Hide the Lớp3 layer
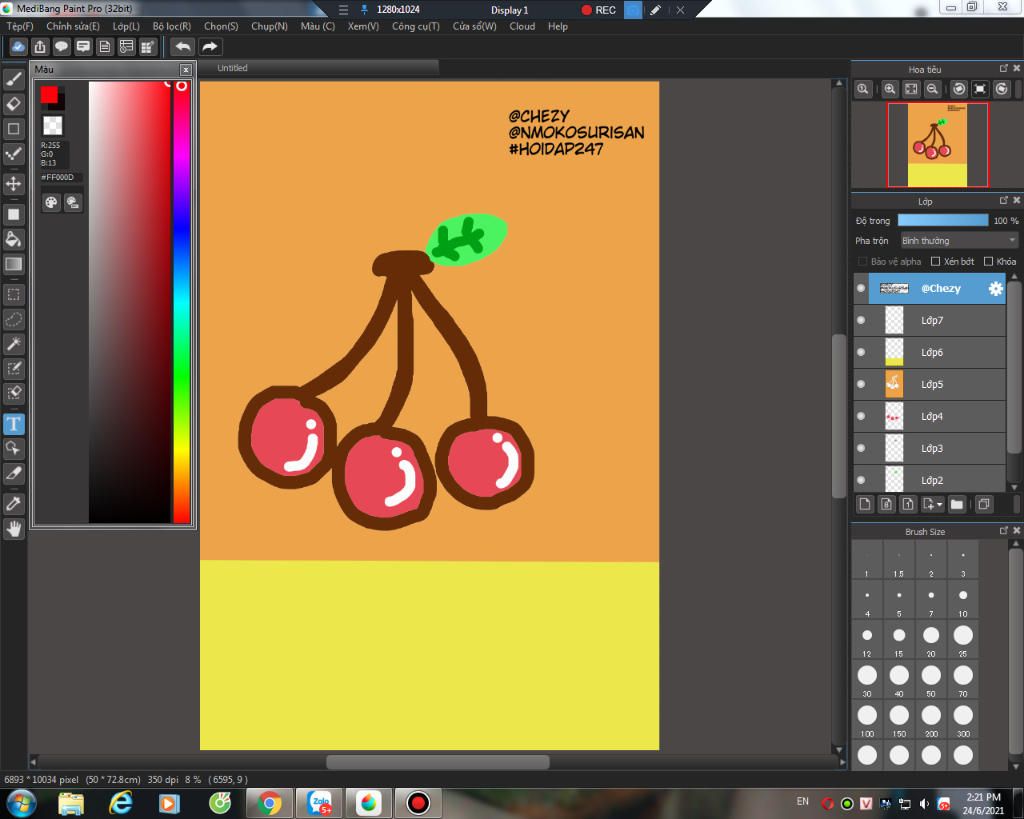The image size is (1024, 819). click(x=861, y=448)
